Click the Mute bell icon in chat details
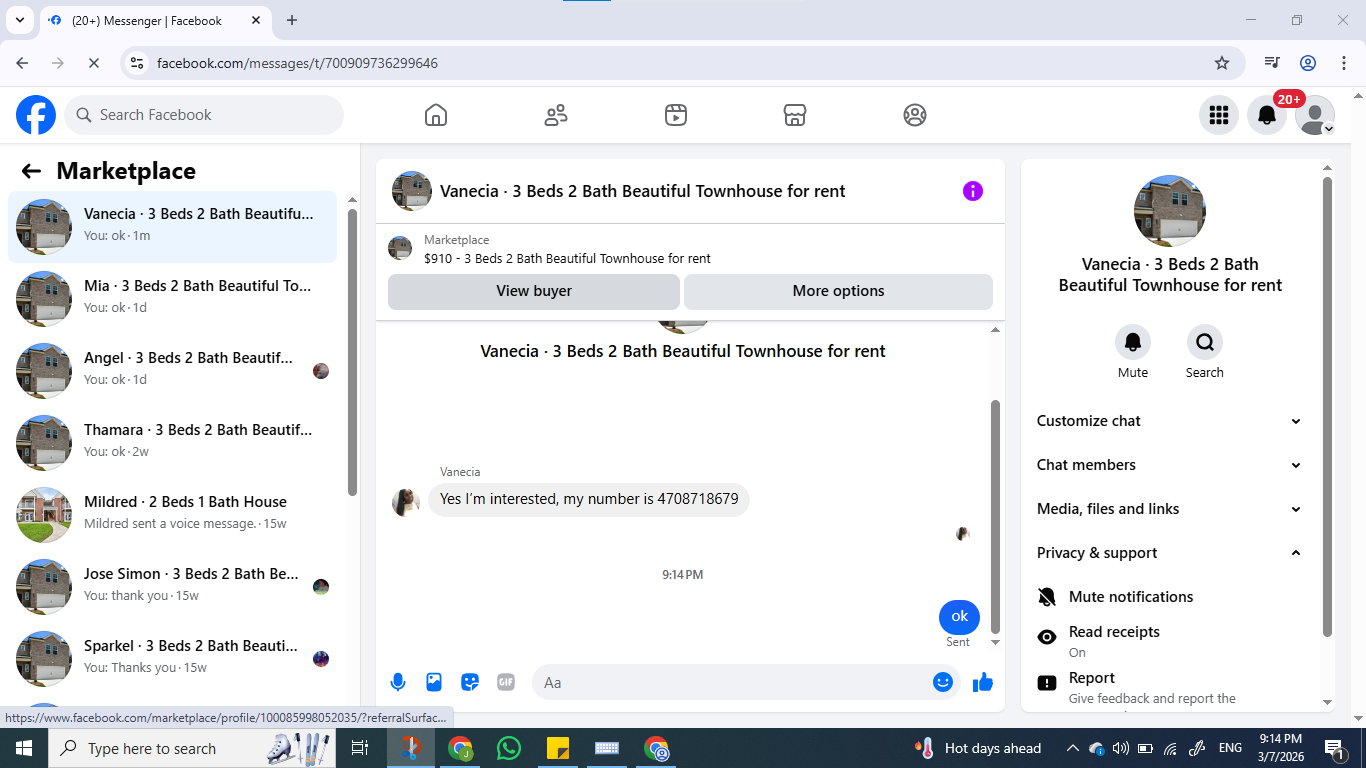The height and width of the screenshot is (768, 1366). 1133,342
